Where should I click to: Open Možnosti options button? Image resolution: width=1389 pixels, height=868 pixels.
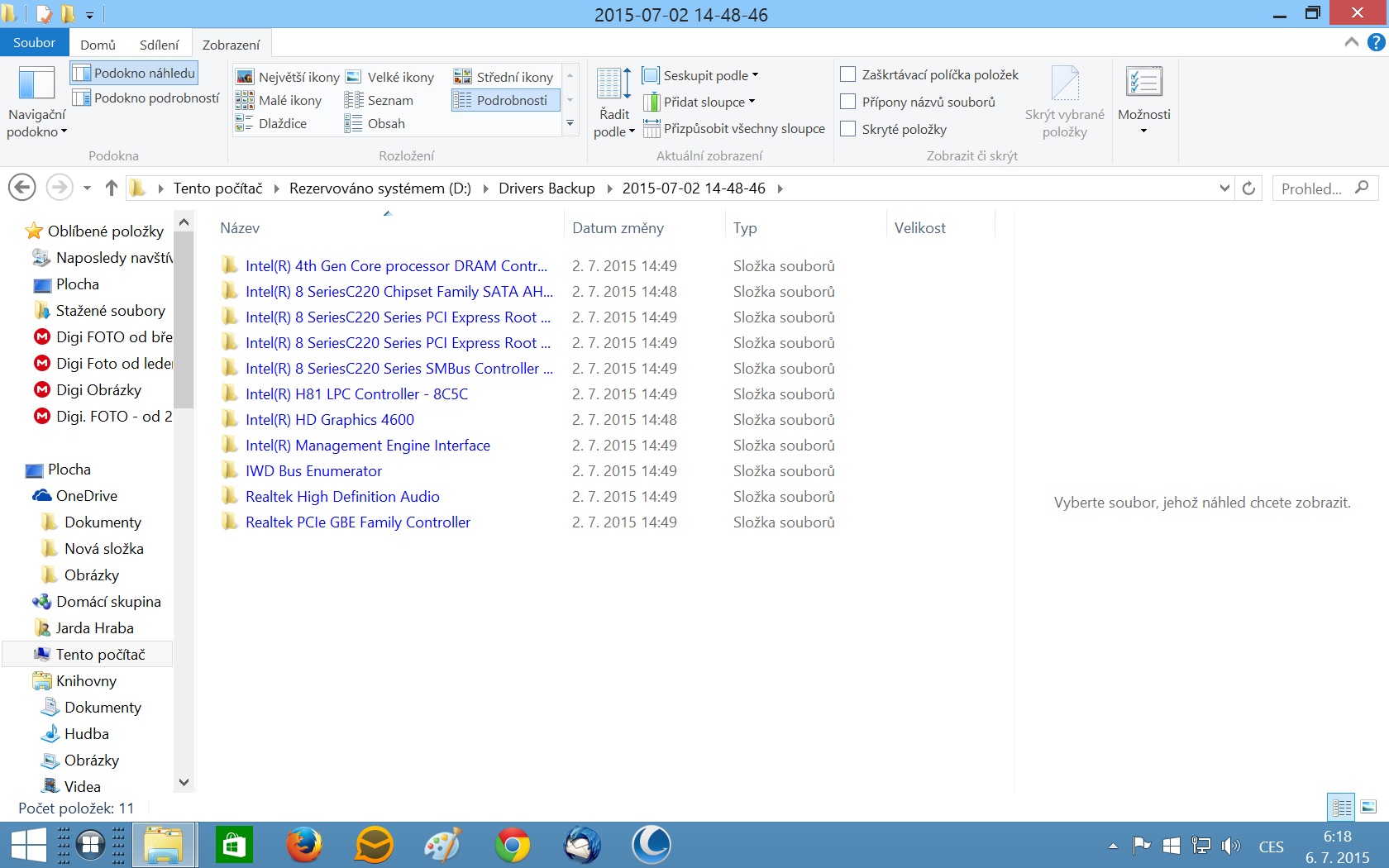pos(1144,101)
